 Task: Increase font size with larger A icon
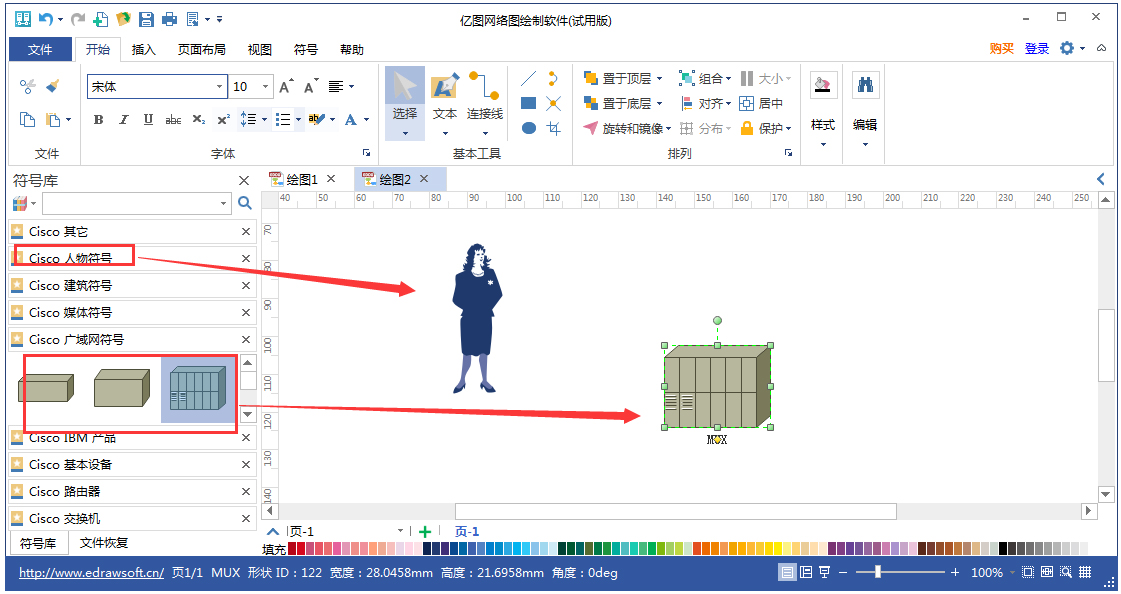click(286, 86)
